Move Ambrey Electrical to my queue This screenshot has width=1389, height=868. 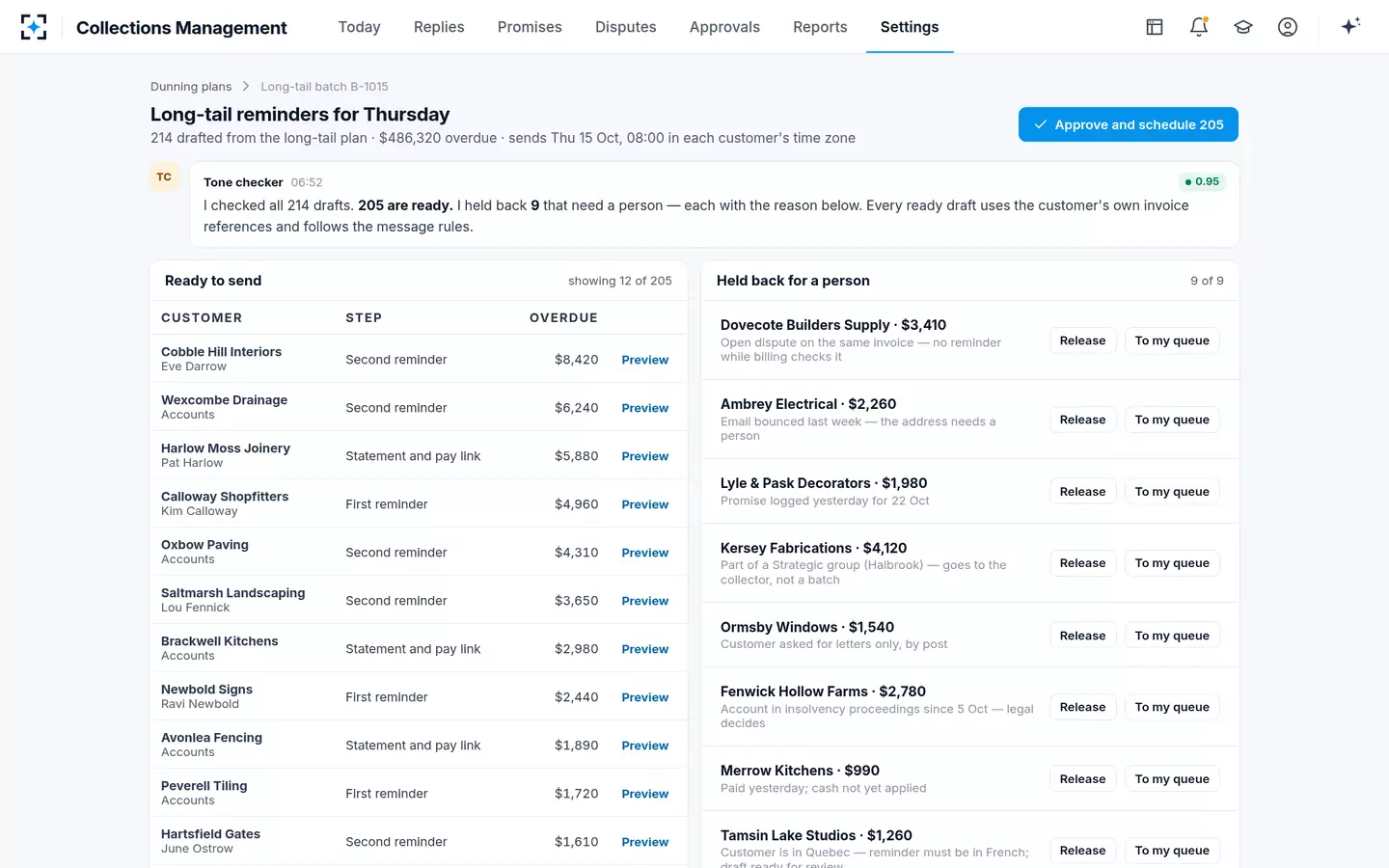coord(1172,420)
